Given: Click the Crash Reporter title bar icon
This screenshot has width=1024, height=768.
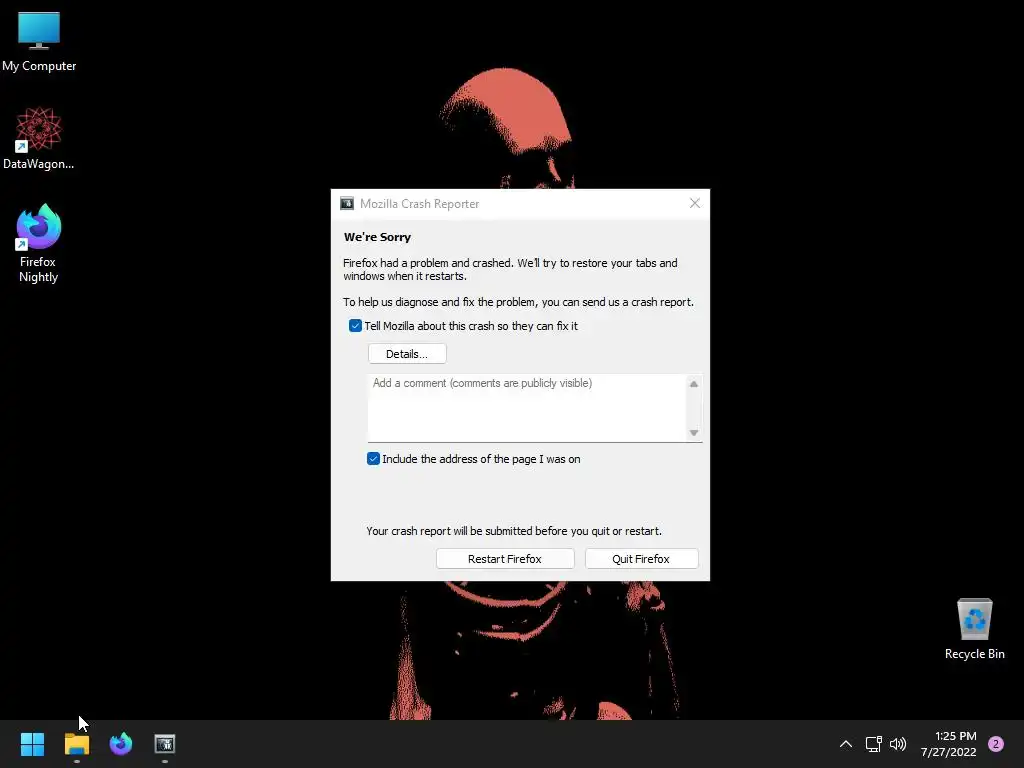Looking at the screenshot, I should (x=347, y=204).
